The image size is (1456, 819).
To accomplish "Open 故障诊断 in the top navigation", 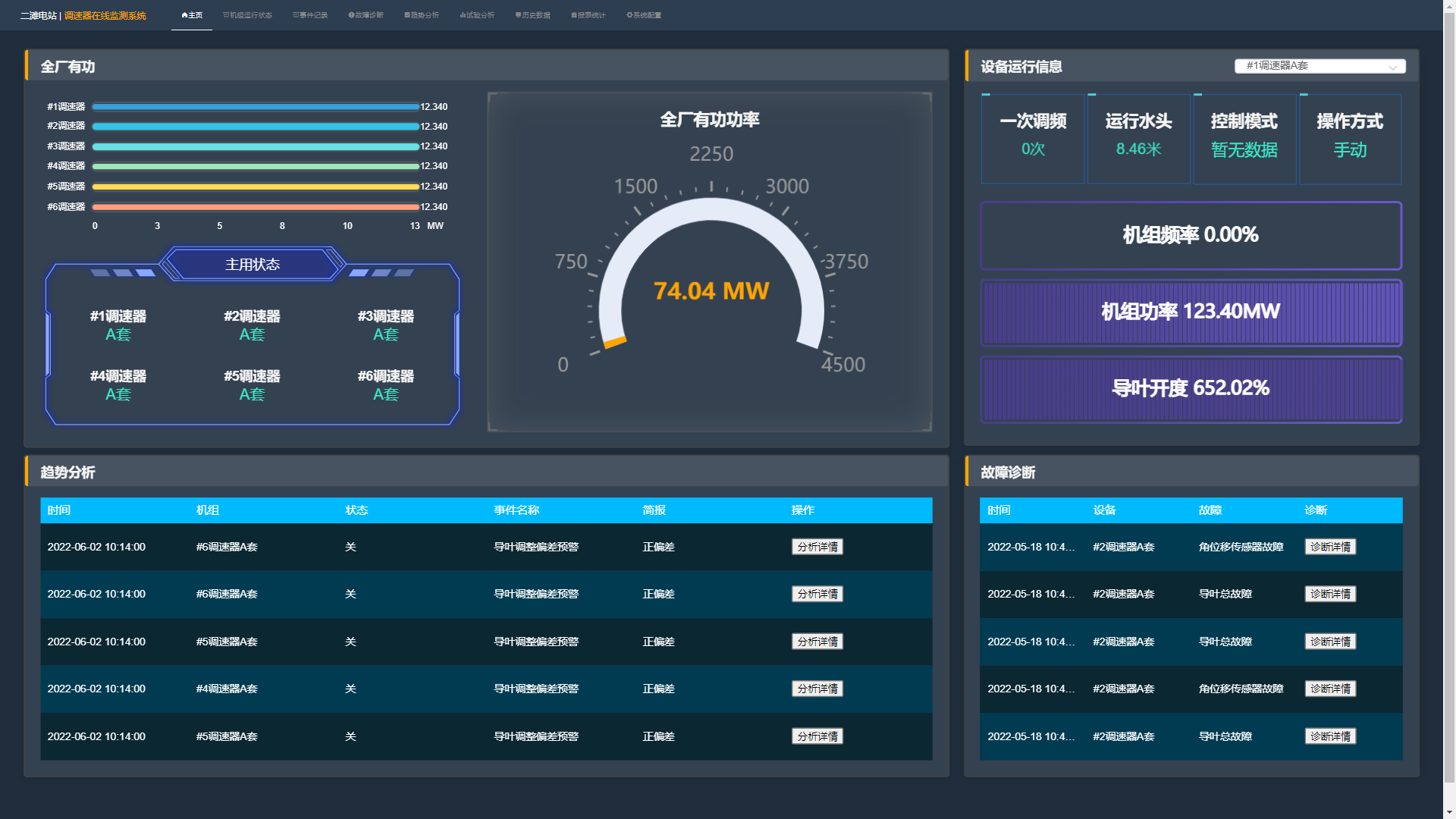I will (x=366, y=15).
